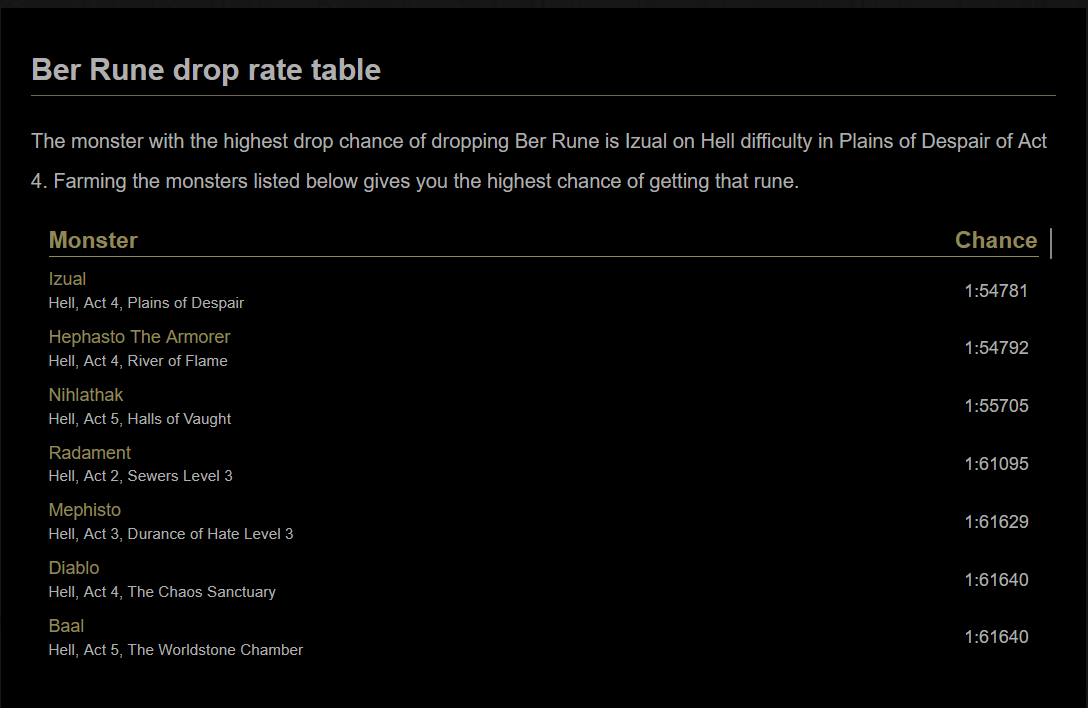
Task: Select Diablo's drop chance 1:61640
Action: pyautogui.click(x=996, y=580)
